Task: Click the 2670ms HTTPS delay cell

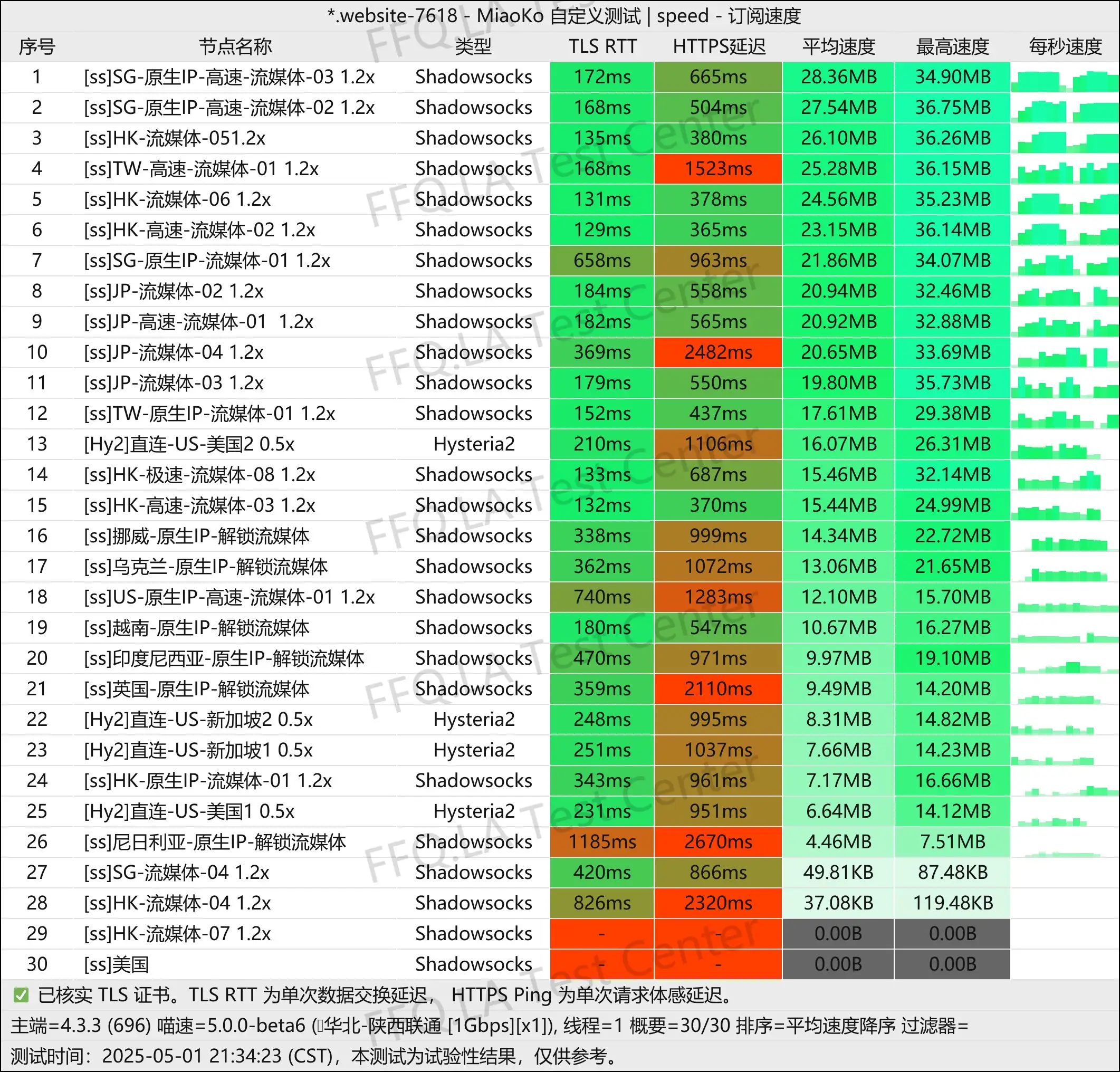Action: pyautogui.click(x=719, y=841)
